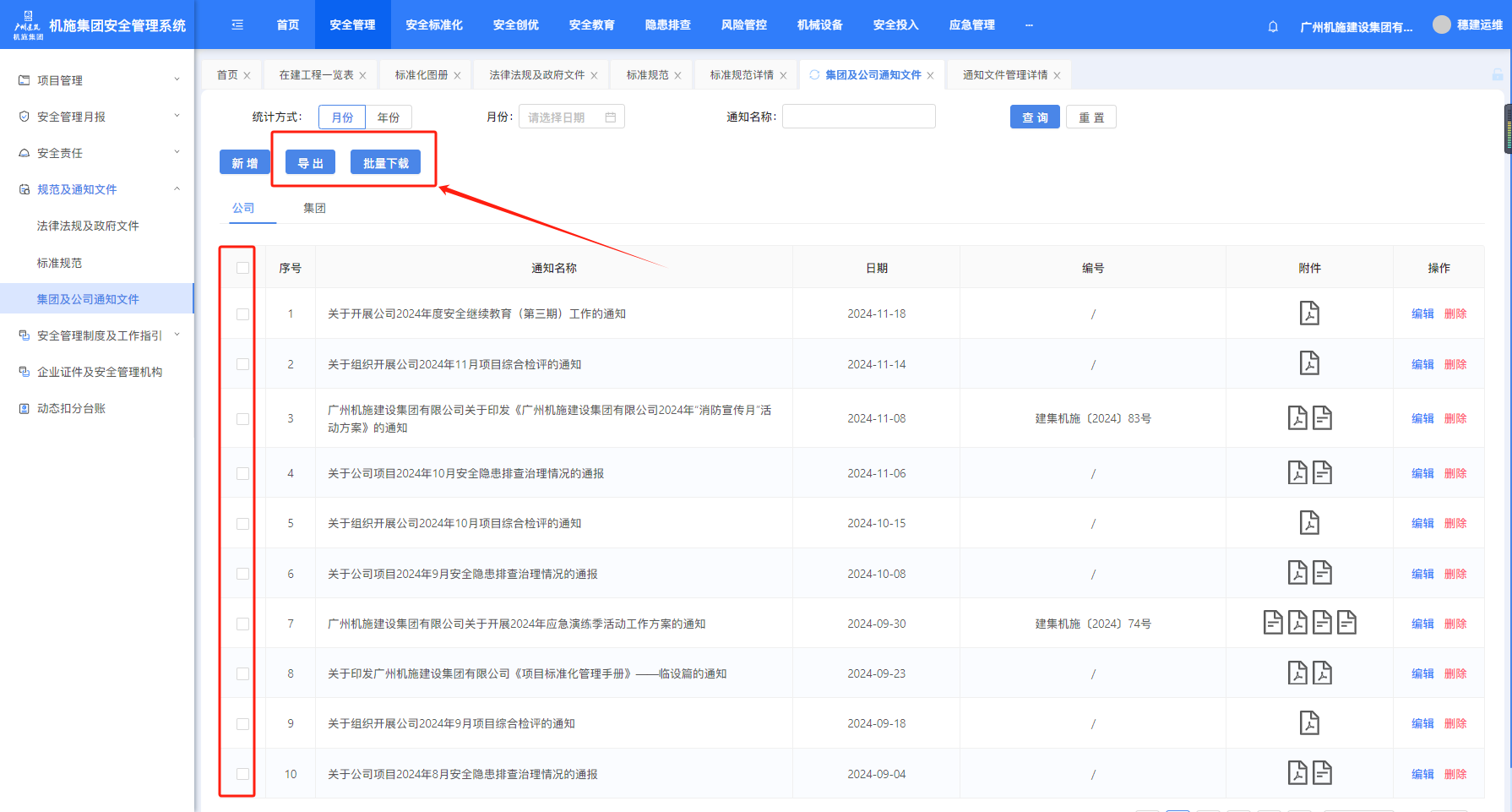Click the 批量下载 button
The height and width of the screenshot is (812, 1512).
coord(385,163)
